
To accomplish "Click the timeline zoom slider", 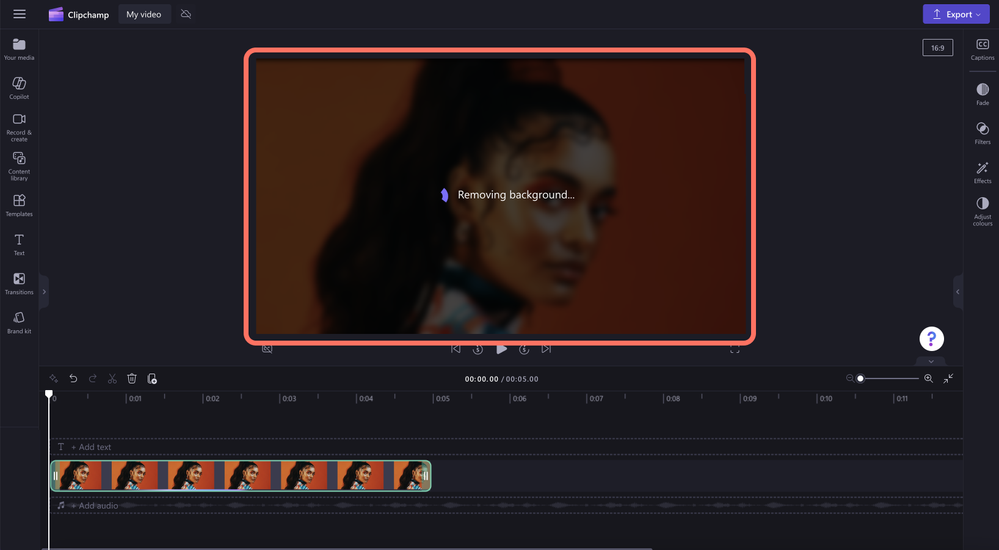I will (889, 379).
